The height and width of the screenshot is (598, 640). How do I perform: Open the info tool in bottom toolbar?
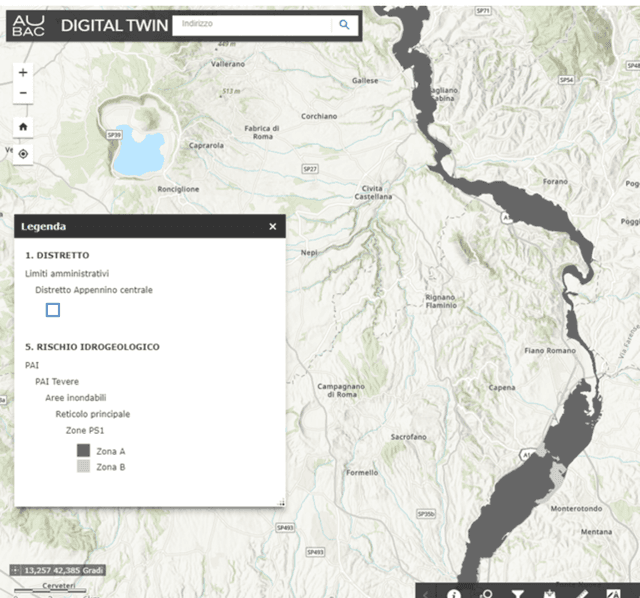pyautogui.click(x=454, y=593)
